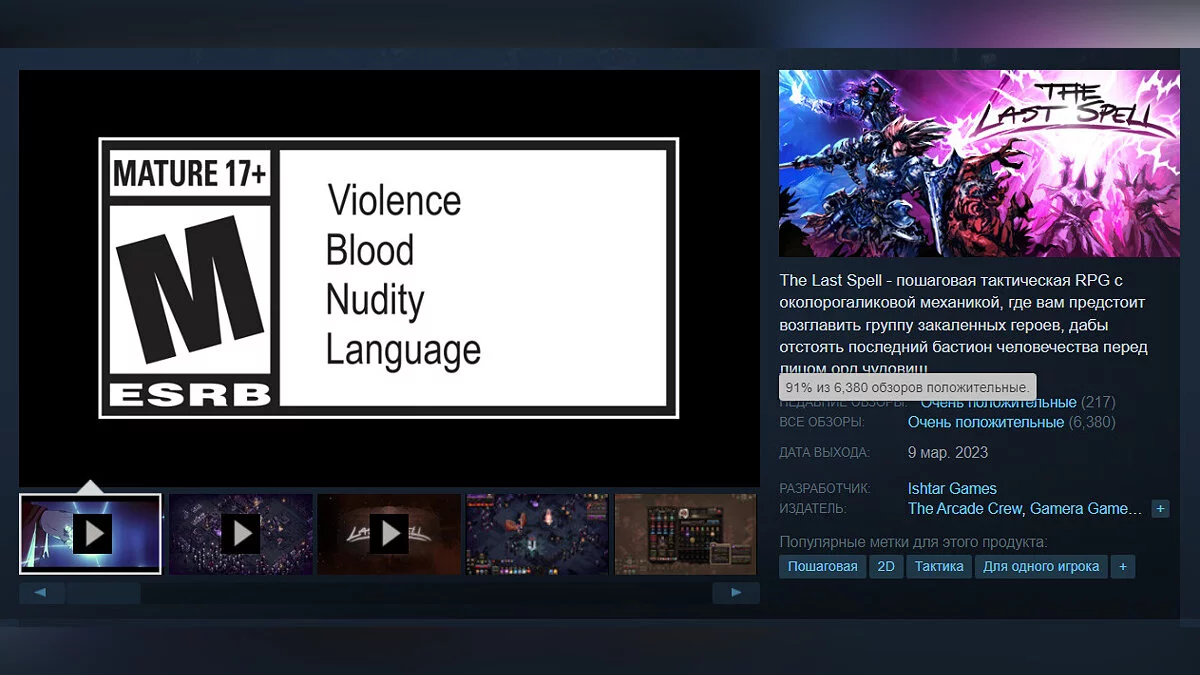Click the ИЗДАТЕЛЬ label
The height and width of the screenshot is (675, 1200).
(813, 509)
